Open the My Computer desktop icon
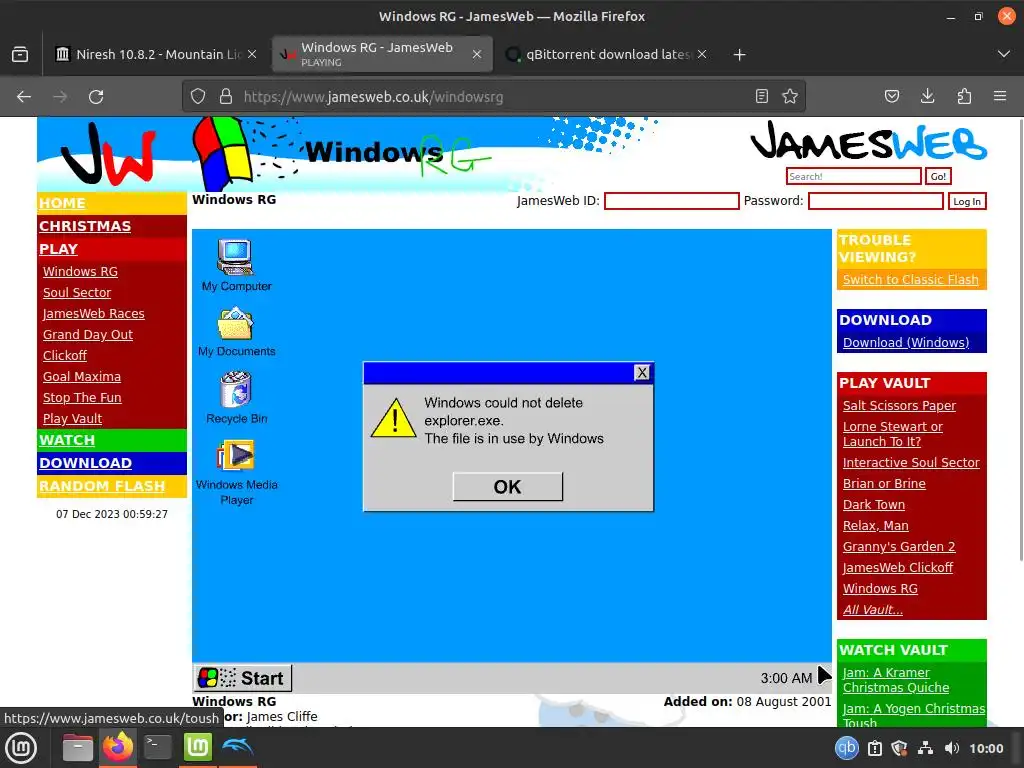The width and height of the screenshot is (1024, 768). pos(236,257)
